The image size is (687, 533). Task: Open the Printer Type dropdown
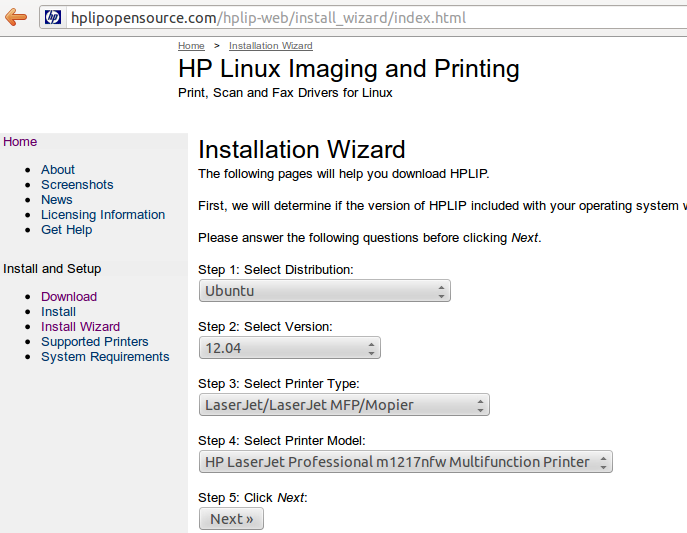344,405
